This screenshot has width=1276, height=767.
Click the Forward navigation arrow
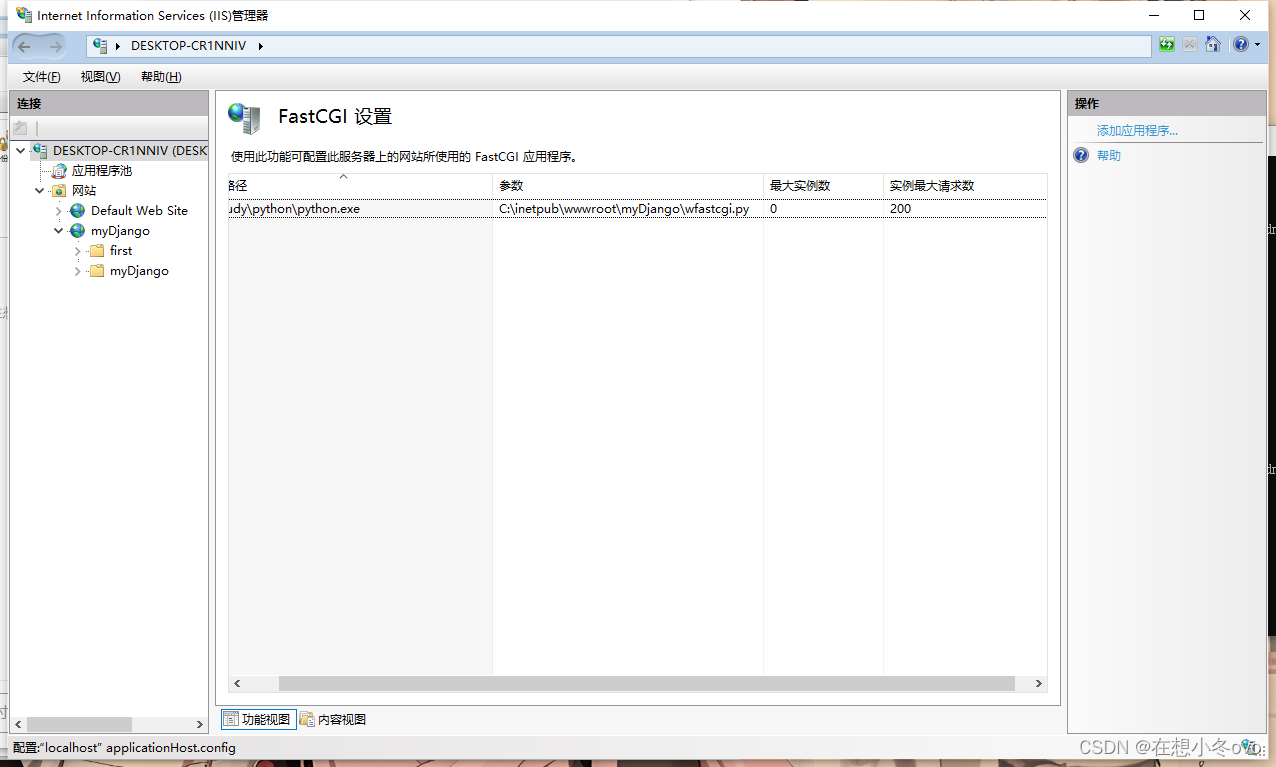tap(55, 46)
